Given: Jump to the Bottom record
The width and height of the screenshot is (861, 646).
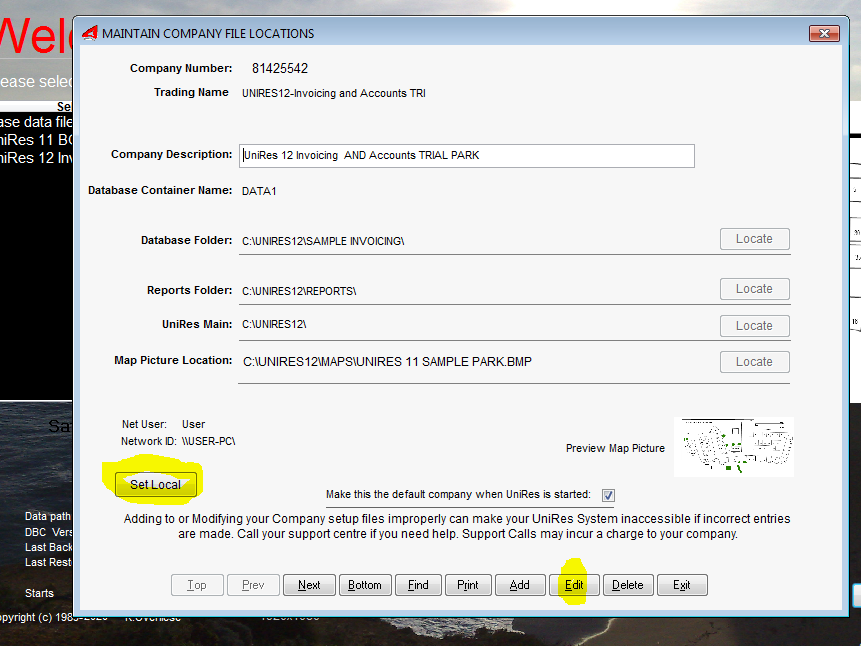Looking at the screenshot, I should pyautogui.click(x=365, y=585).
